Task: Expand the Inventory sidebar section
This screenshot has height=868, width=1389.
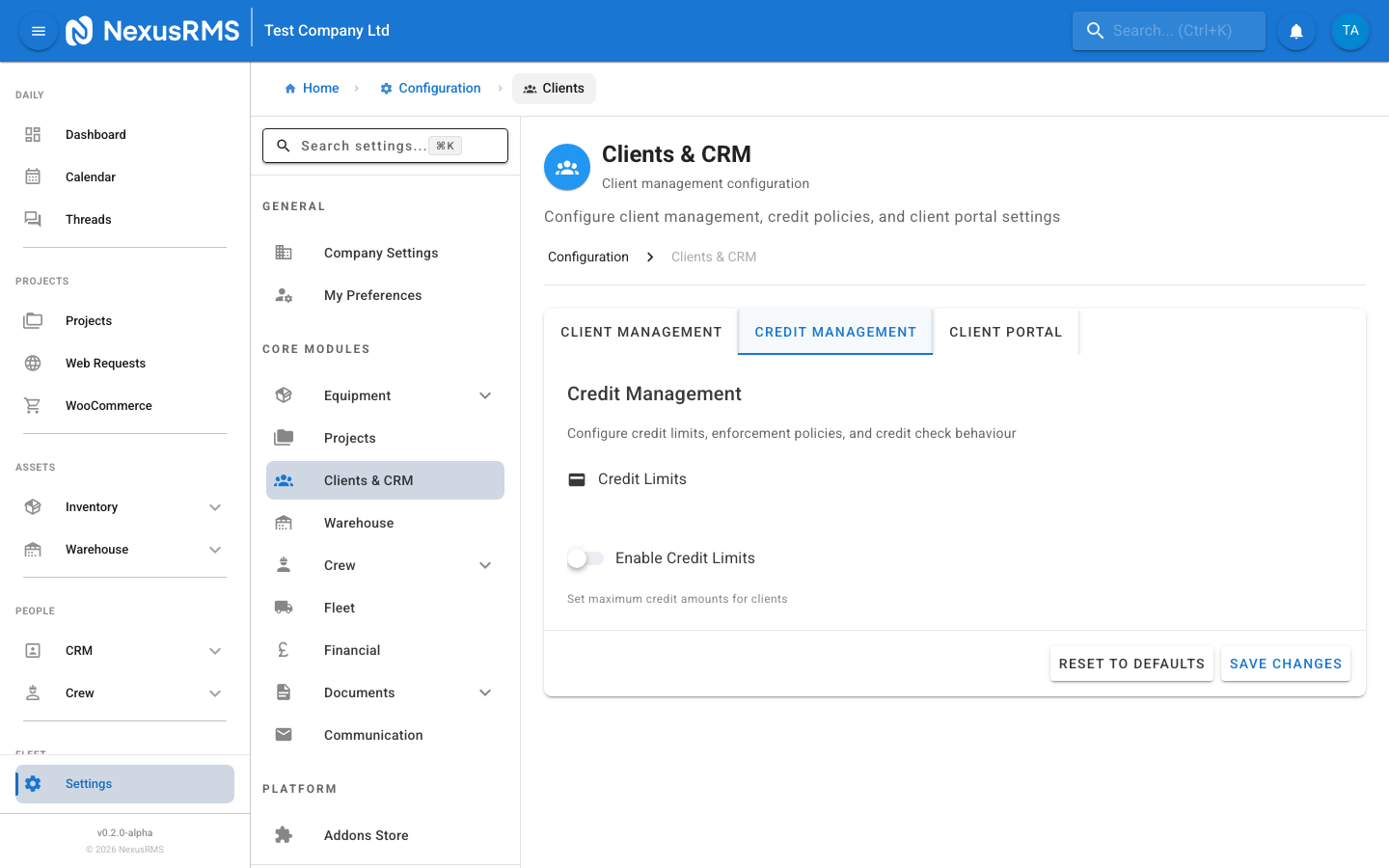Action: pos(215,506)
